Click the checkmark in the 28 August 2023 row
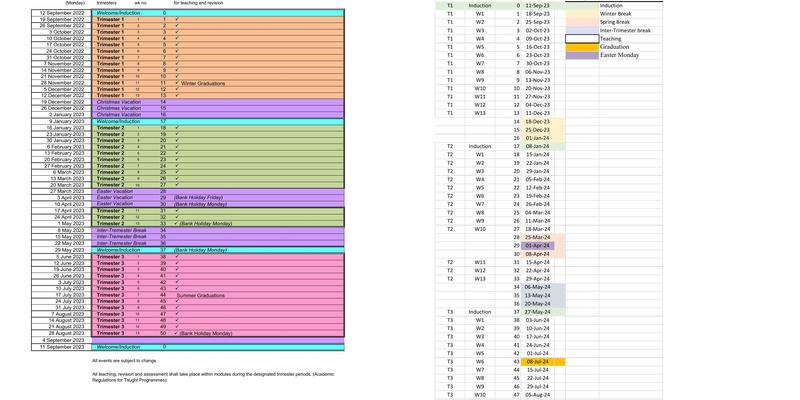Screen dimensions: 800x400 click(x=176, y=333)
